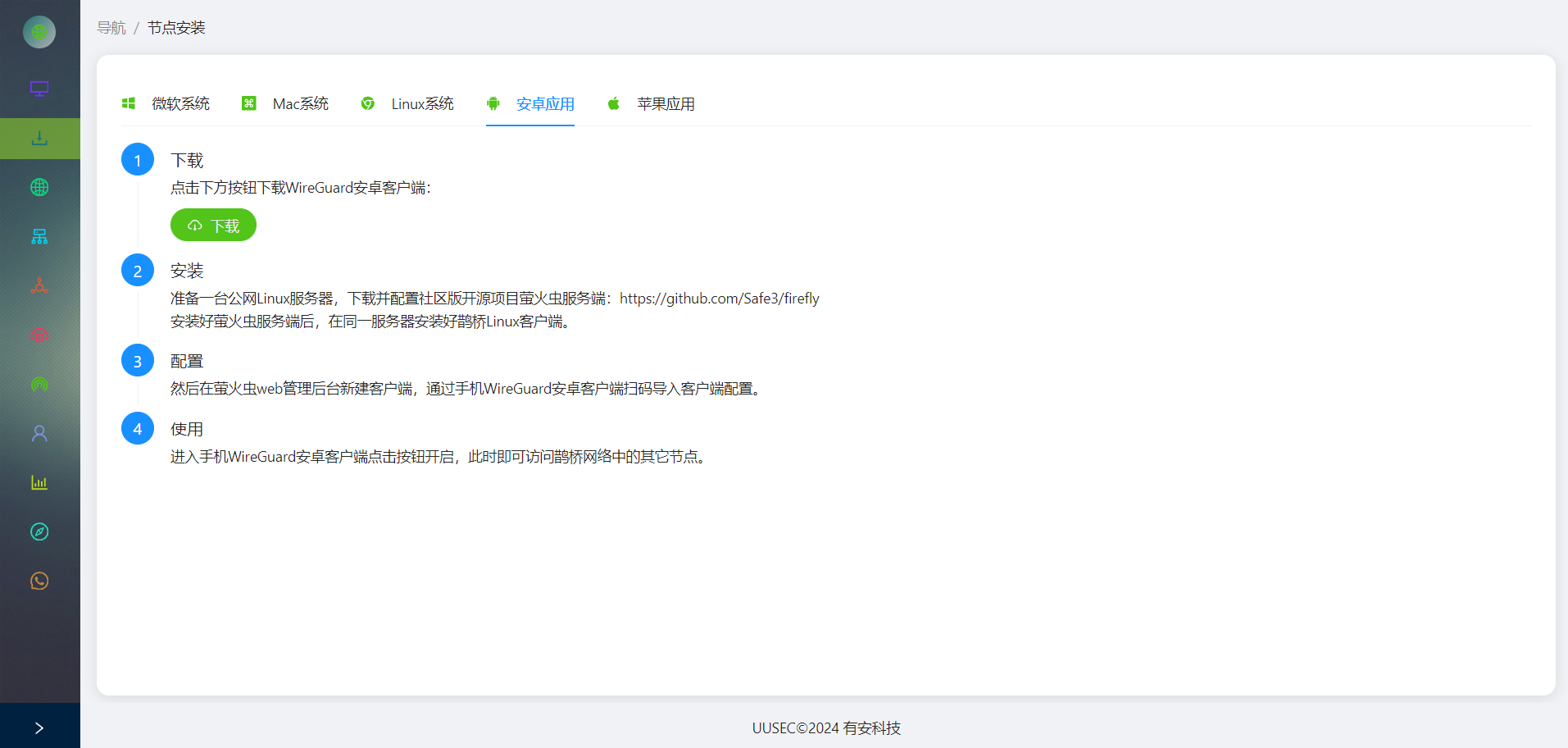
Task: Open the green globe network icon
Action: click(39, 187)
